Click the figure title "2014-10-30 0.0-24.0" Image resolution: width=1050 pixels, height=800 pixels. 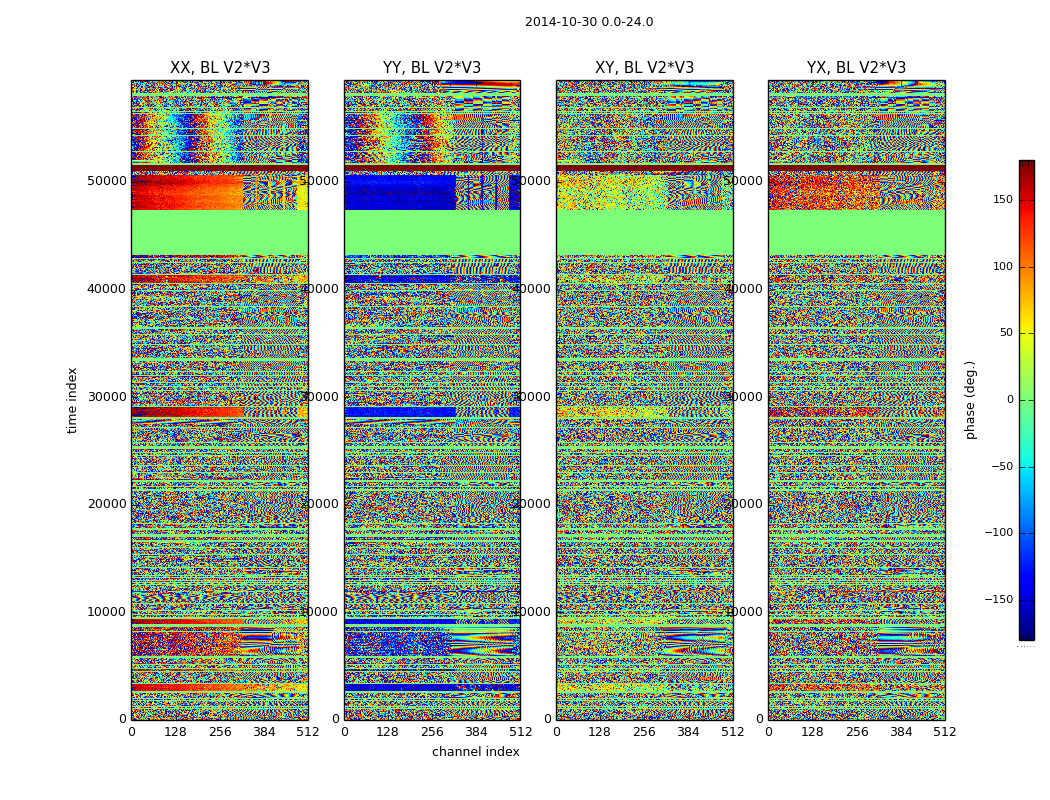click(589, 22)
